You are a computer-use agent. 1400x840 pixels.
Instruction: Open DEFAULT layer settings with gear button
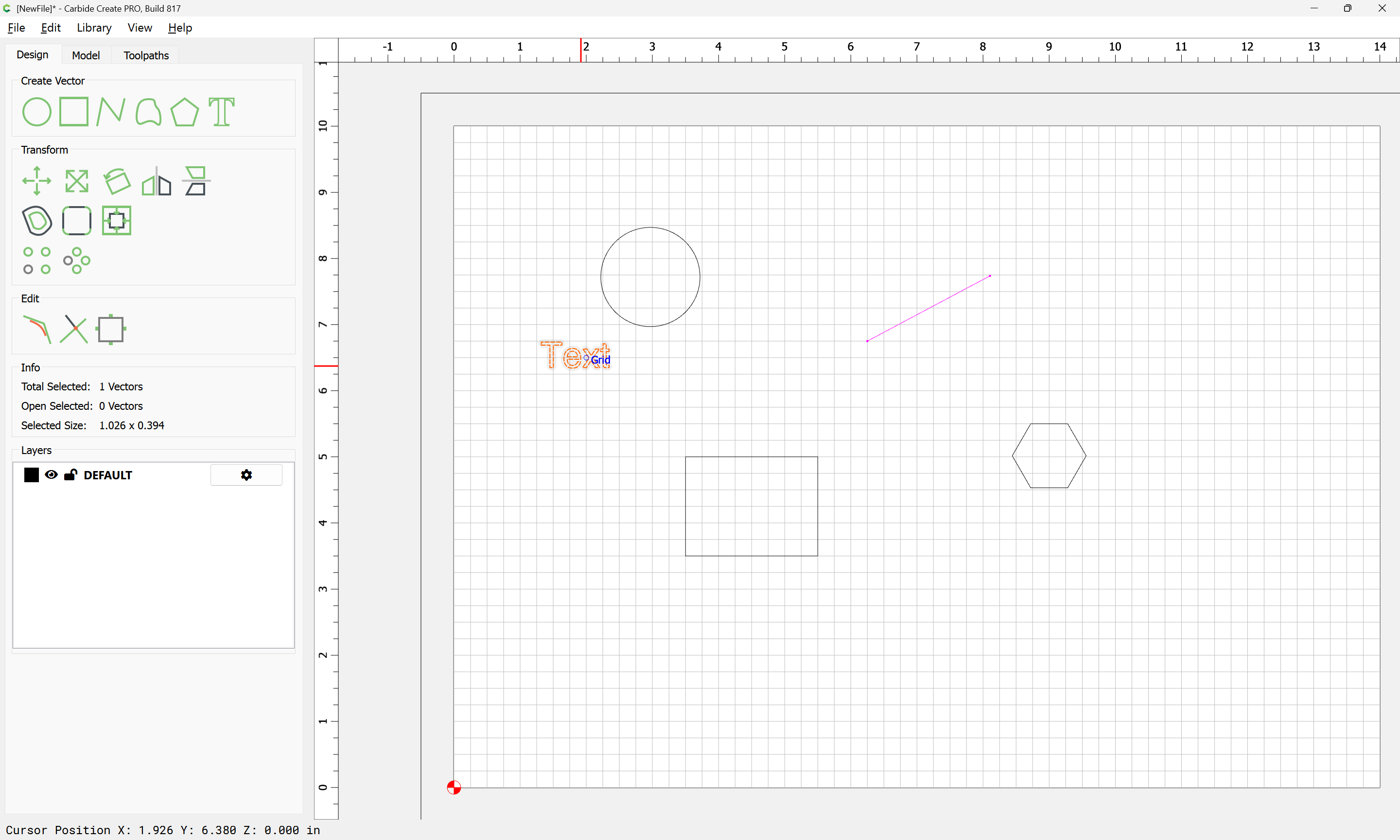point(246,475)
